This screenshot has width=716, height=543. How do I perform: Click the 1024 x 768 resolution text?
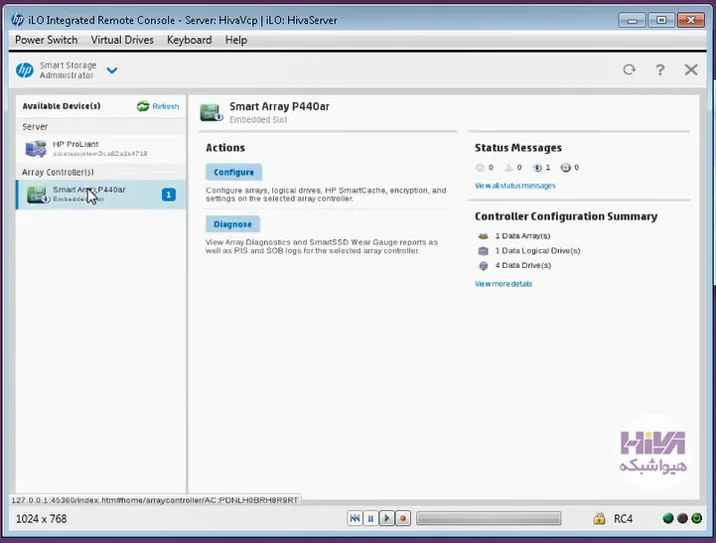click(x=41, y=519)
